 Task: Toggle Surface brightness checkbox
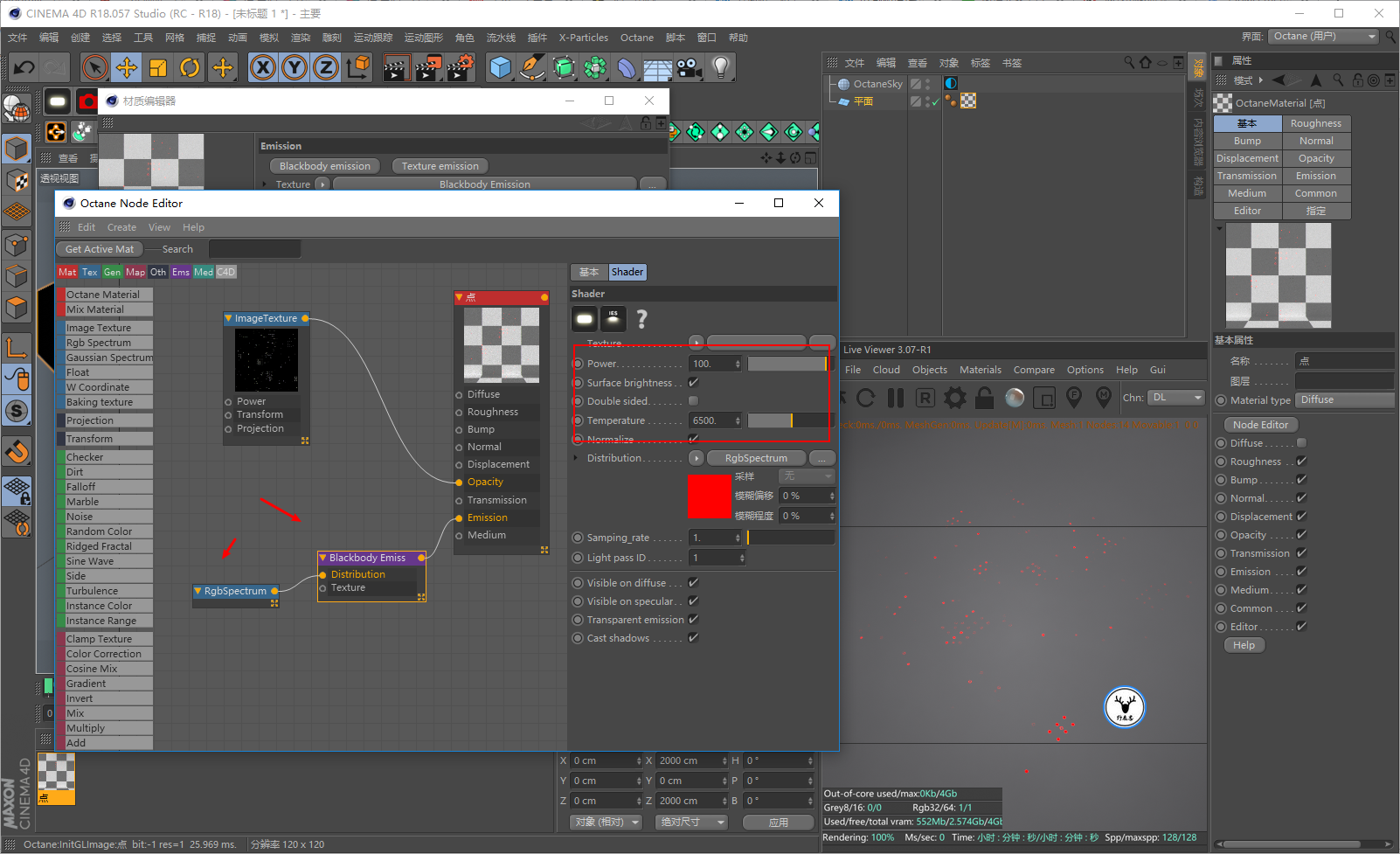[x=694, y=383]
